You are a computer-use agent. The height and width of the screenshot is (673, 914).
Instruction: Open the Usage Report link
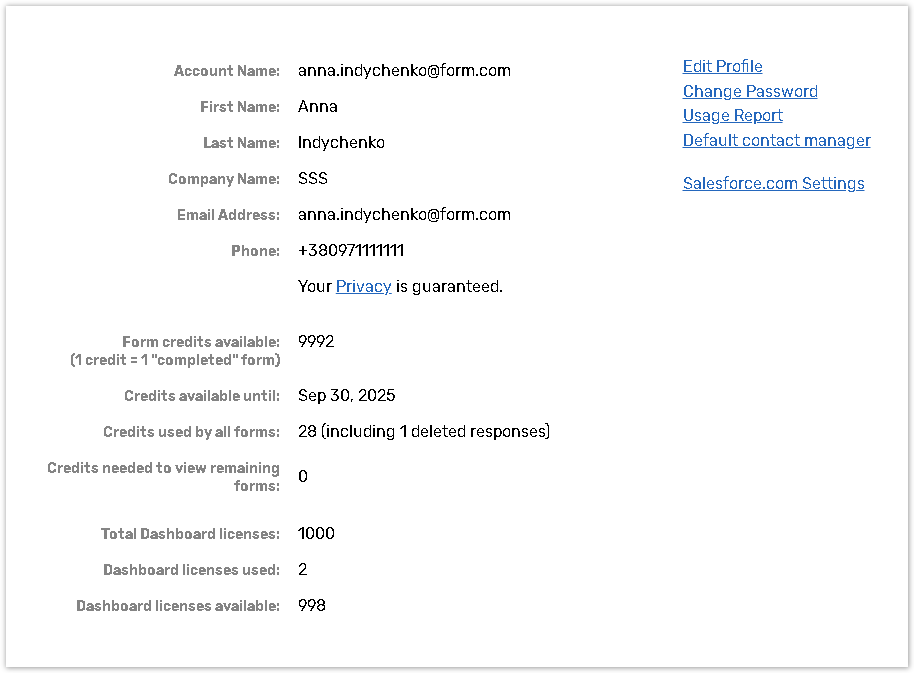coord(732,116)
